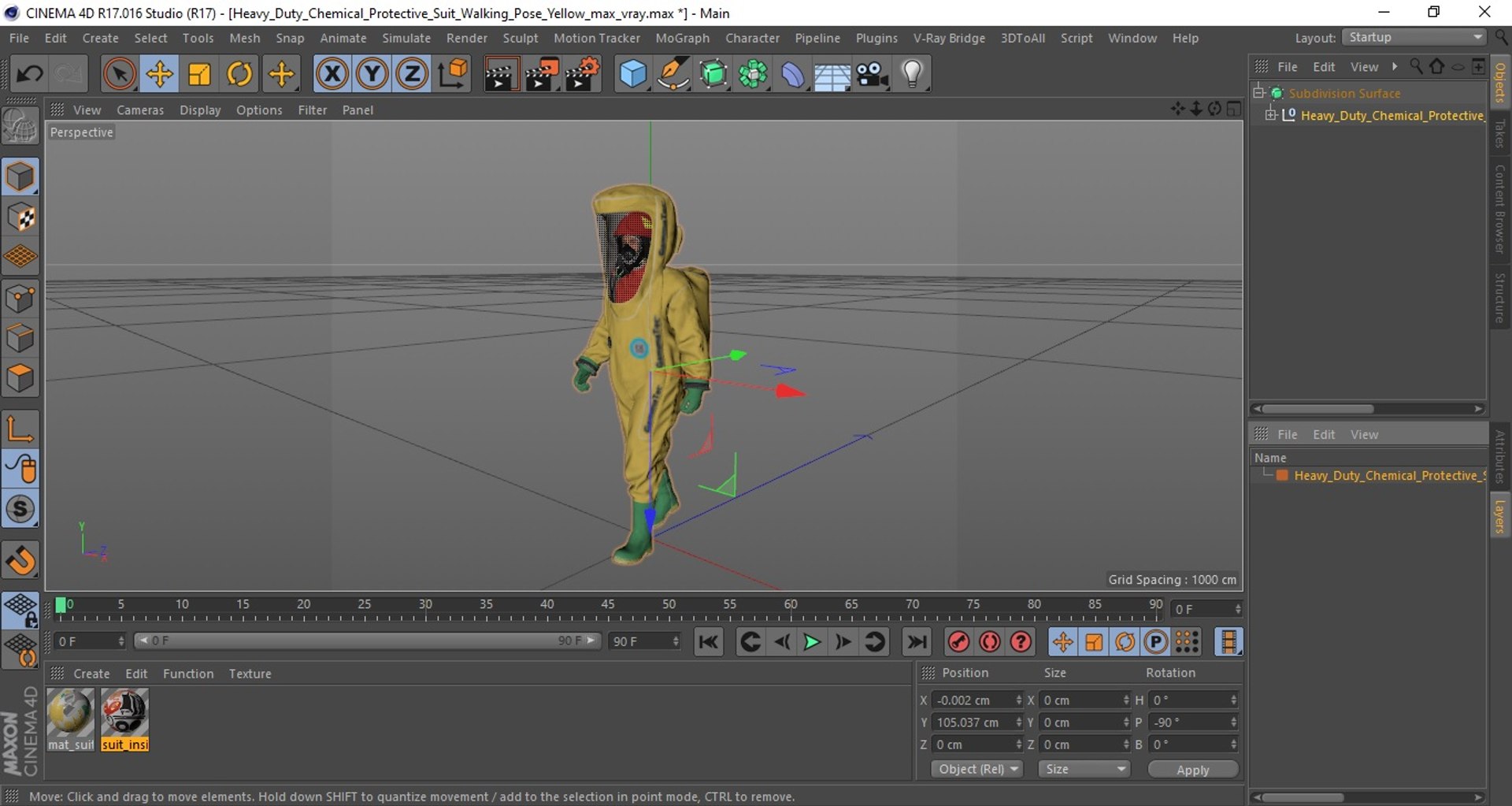Toggle Y axis lock
This screenshot has width=1512, height=806.
coord(372,74)
